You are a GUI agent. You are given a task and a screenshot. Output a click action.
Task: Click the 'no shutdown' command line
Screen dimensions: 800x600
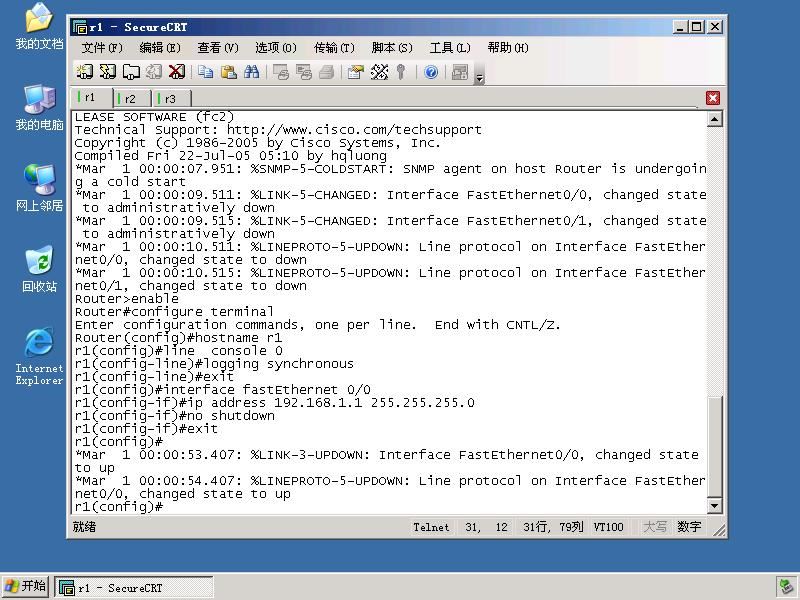click(x=174, y=416)
